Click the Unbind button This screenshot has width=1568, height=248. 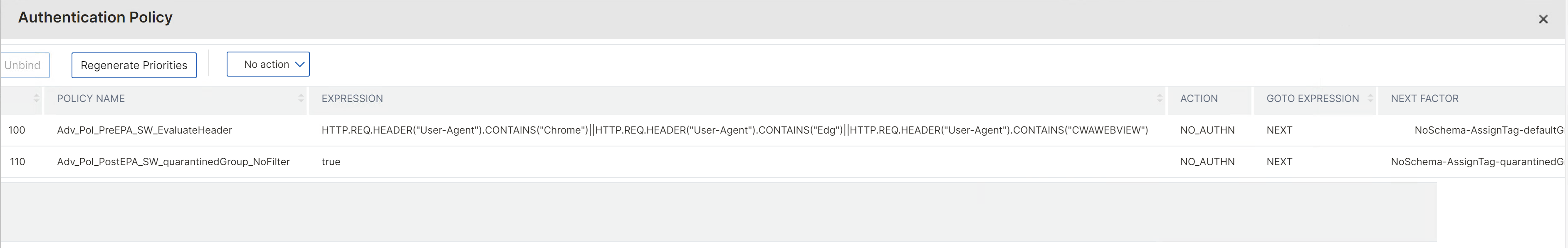tap(24, 65)
